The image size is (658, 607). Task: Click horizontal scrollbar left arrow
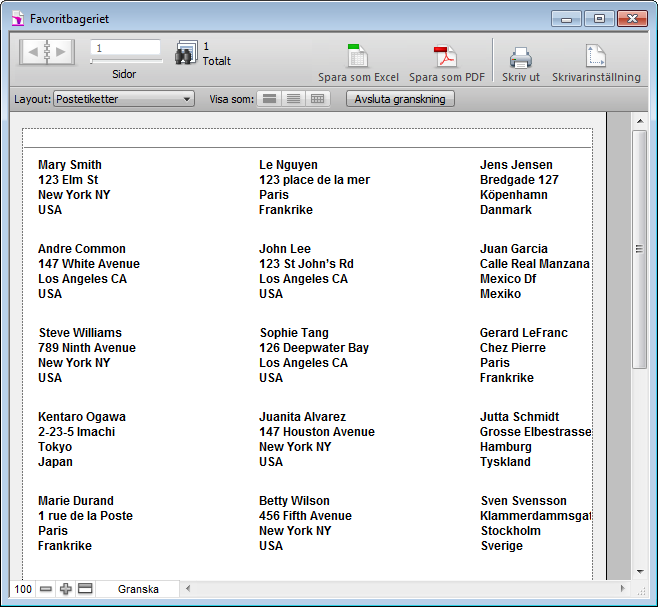point(188,589)
